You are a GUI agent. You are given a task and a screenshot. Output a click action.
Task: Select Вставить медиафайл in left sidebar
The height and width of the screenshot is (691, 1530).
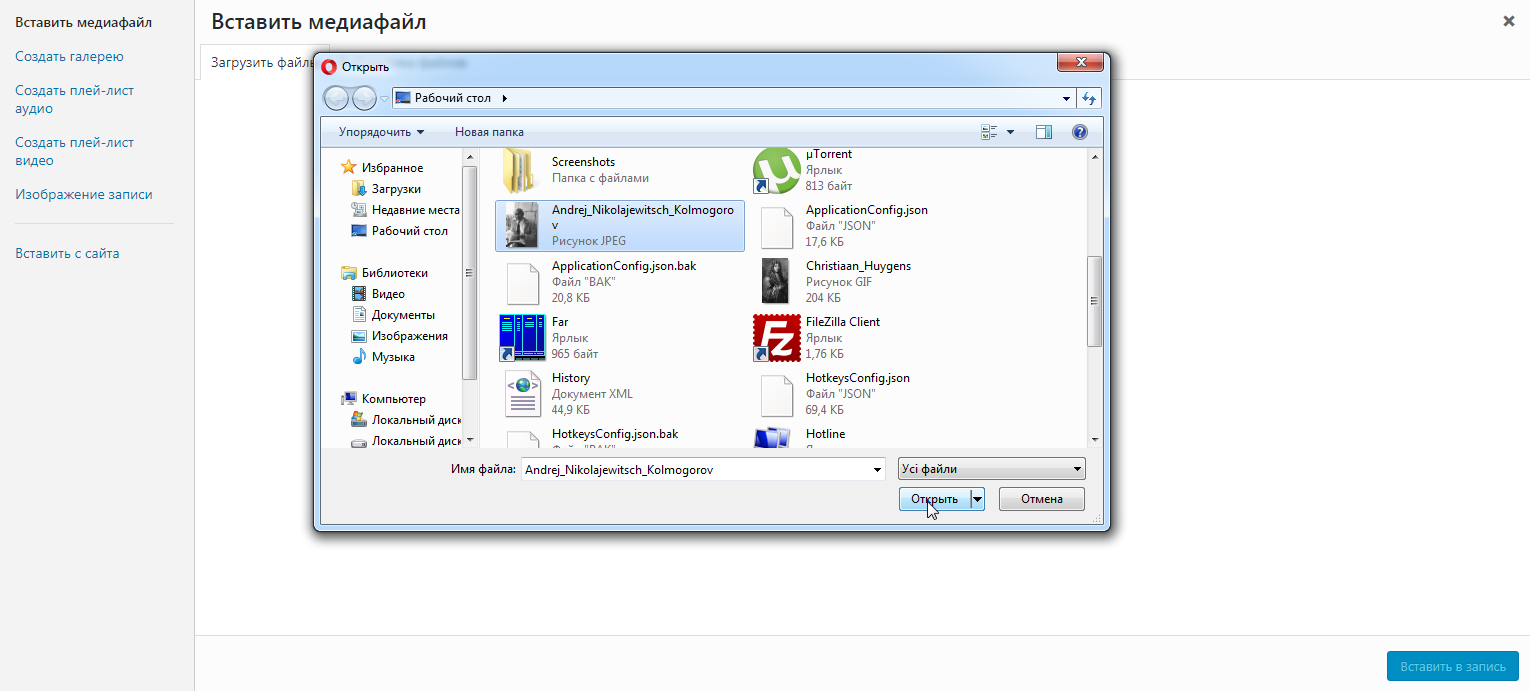[84, 22]
